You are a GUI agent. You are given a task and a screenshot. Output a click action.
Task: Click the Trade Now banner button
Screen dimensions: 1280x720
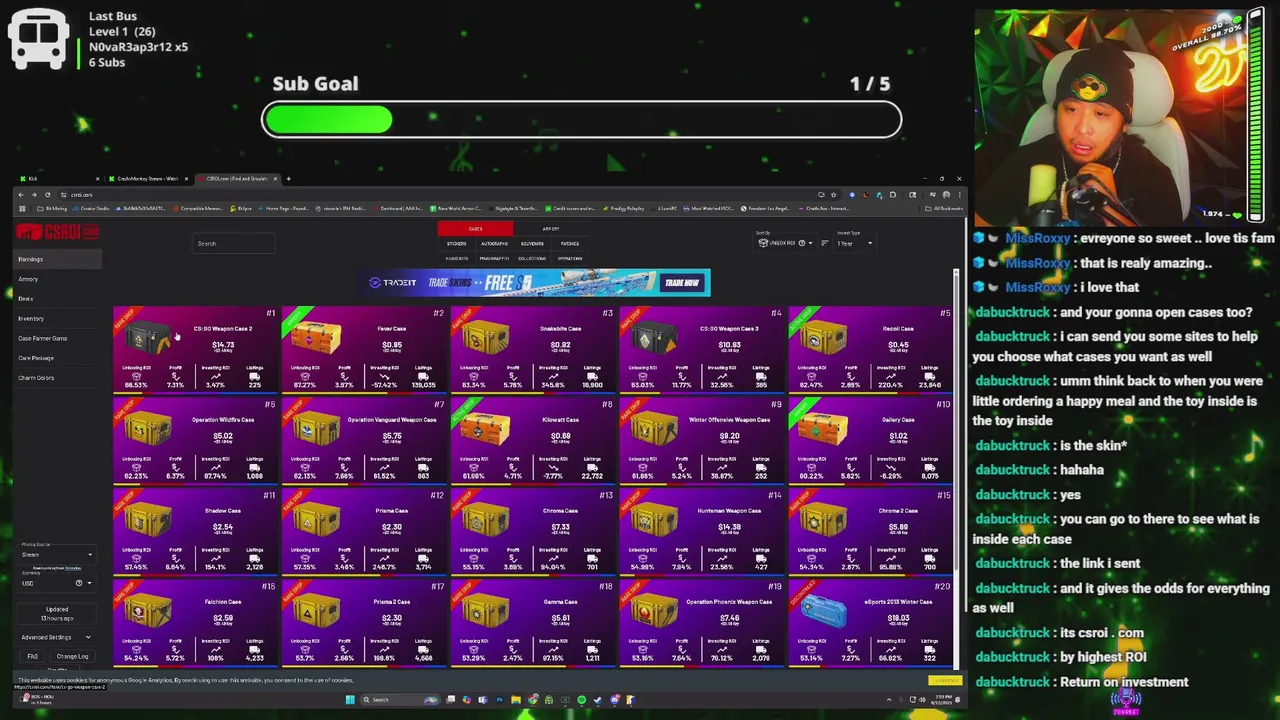tap(681, 283)
